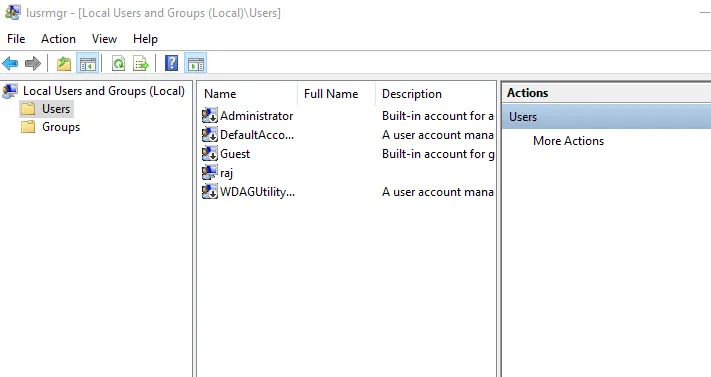This screenshot has width=711, height=377.
Task: Click the Administrator account icon
Action: coord(209,116)
